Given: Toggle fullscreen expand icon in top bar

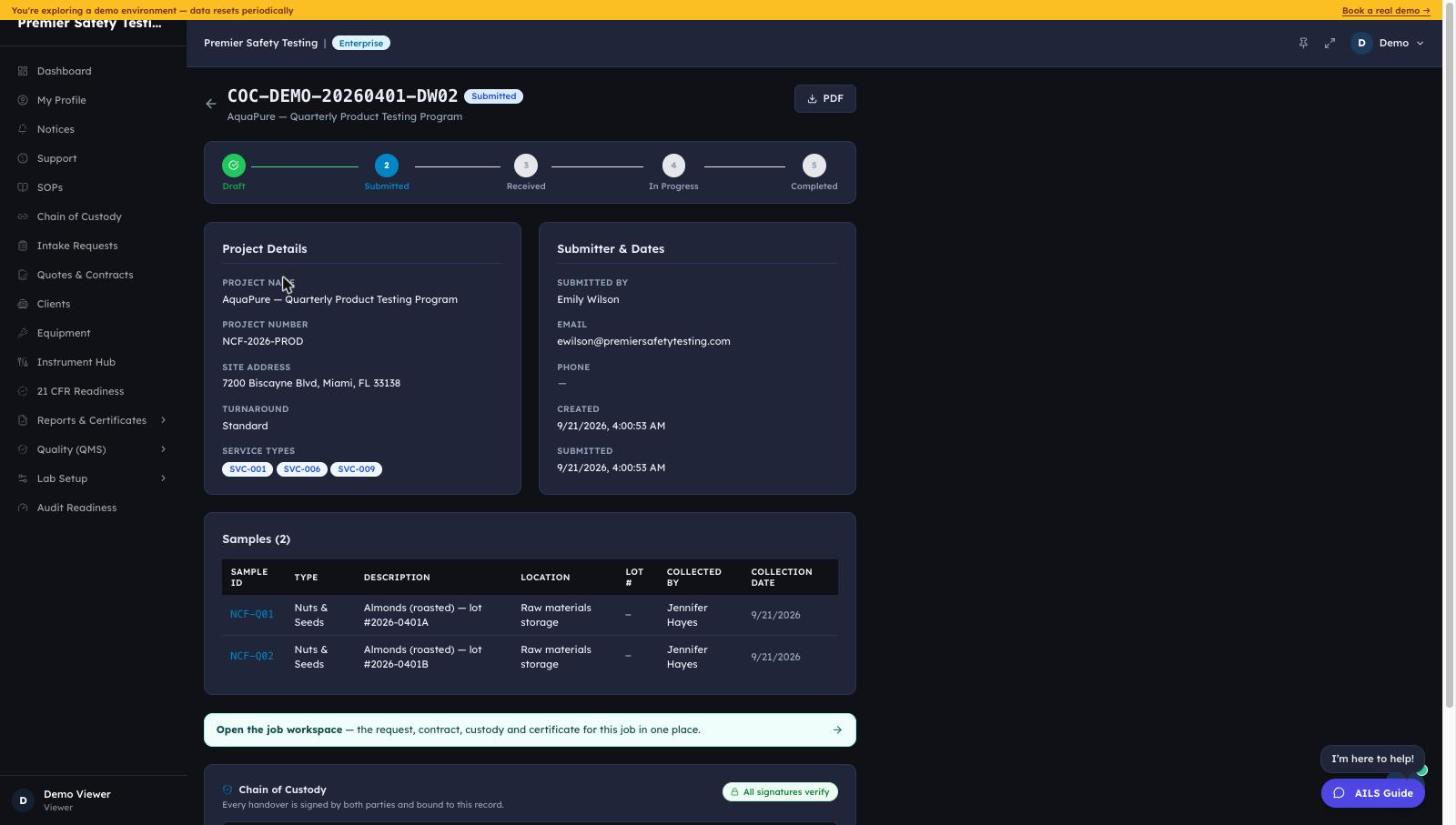Looking at the screenshot, I should point(1330,43).
